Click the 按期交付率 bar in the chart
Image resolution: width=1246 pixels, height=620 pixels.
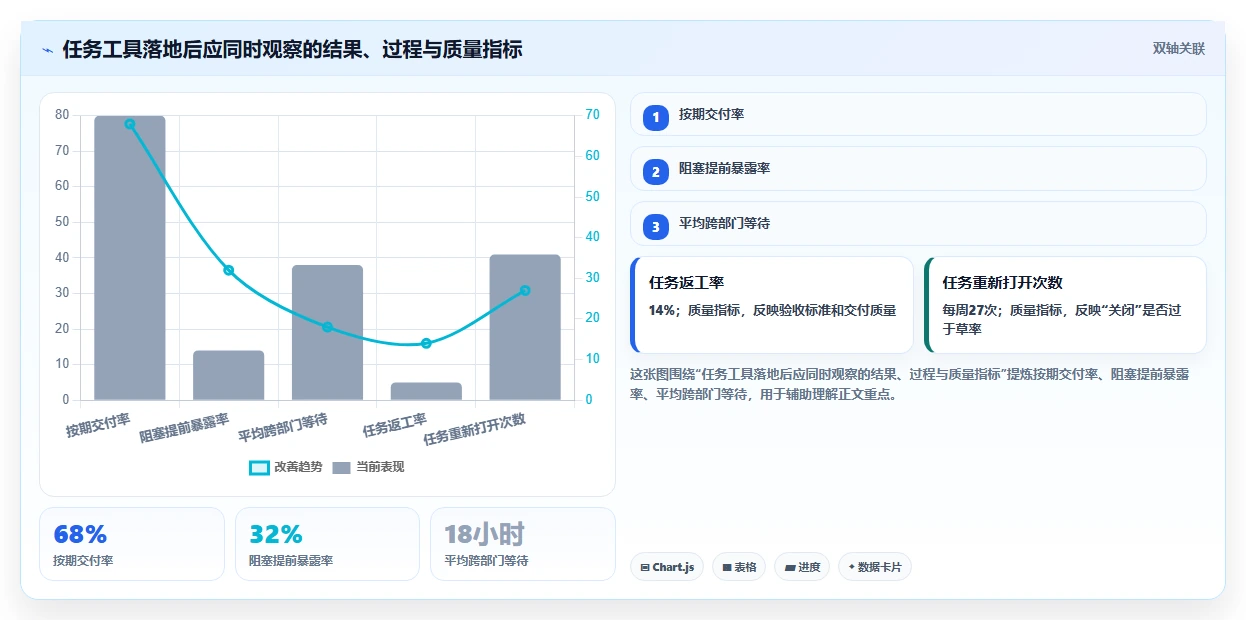[130, 258]
